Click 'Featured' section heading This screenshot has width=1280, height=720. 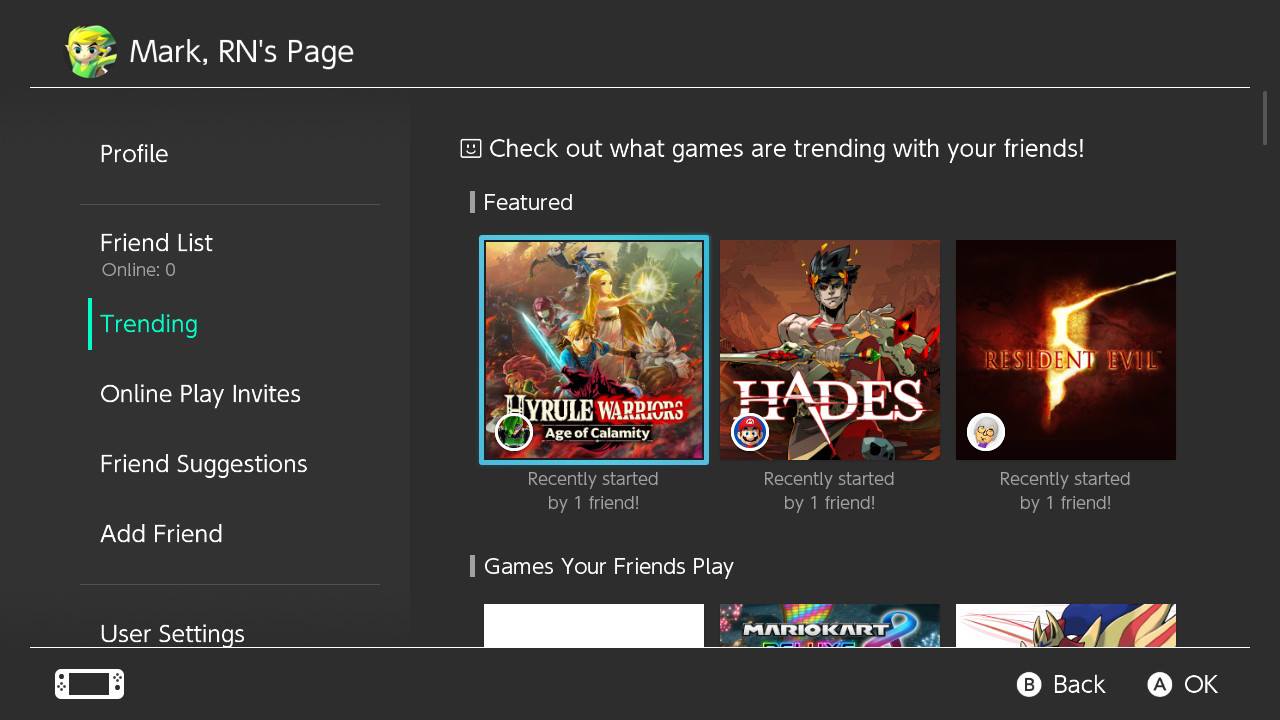pyautogui.click(x=528, y=202)
